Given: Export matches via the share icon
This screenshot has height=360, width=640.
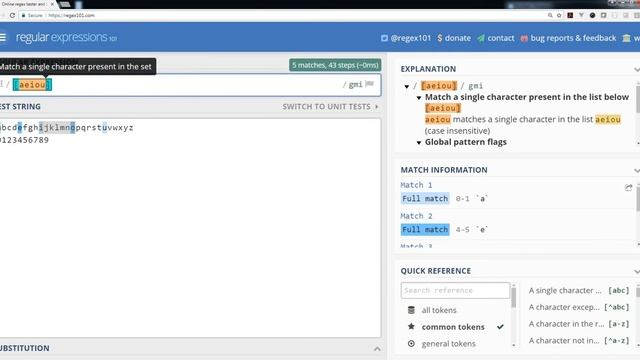Looking at the screenshot, I should pyautogui.click(x=628, y=187).
